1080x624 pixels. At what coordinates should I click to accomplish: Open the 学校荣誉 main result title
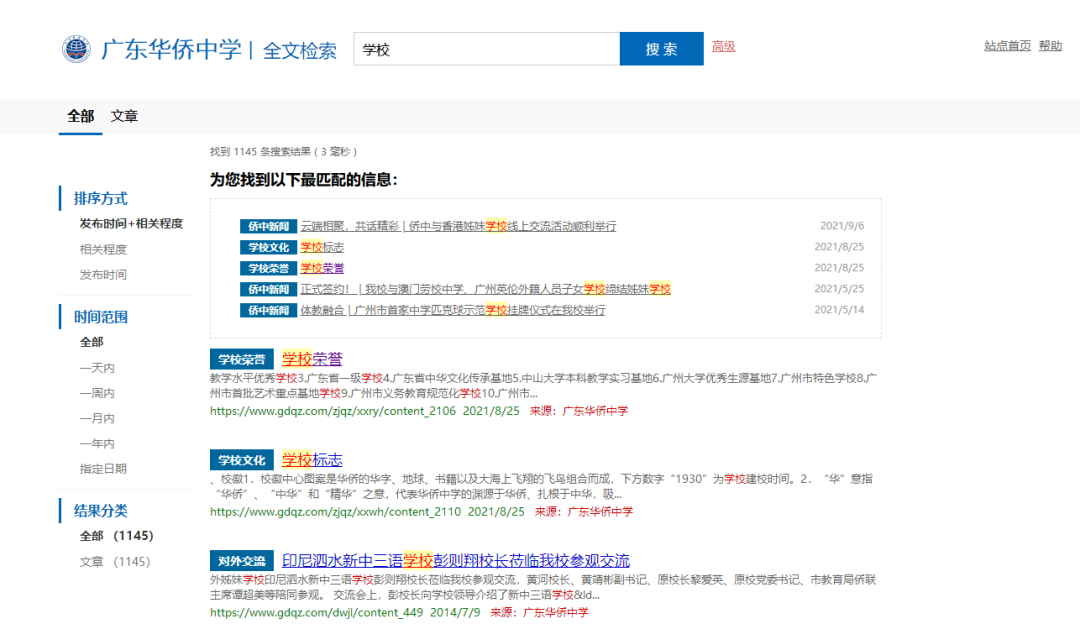[x=312, y=359]
